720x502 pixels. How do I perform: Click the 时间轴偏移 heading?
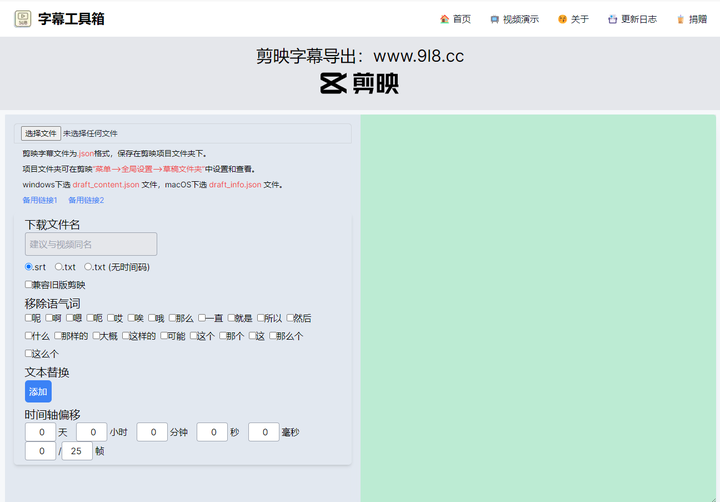[52, 415]
